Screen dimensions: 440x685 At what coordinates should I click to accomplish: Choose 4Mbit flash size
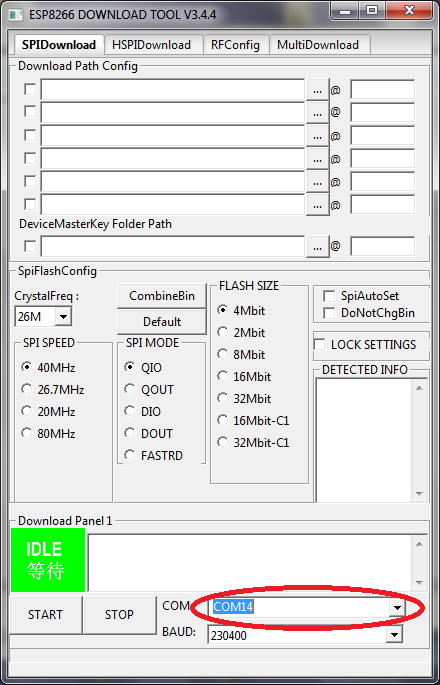click(x=223, y=311)
